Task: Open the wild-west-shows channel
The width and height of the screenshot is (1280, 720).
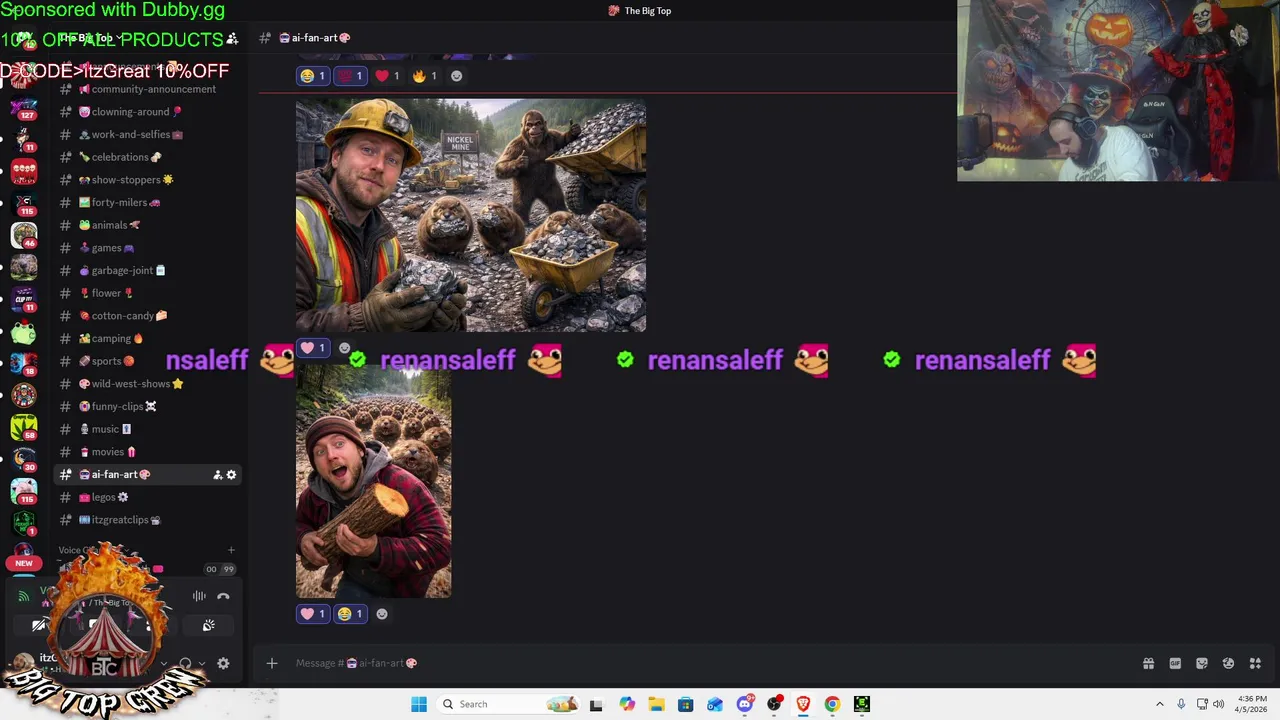Action: coord(148,384)
